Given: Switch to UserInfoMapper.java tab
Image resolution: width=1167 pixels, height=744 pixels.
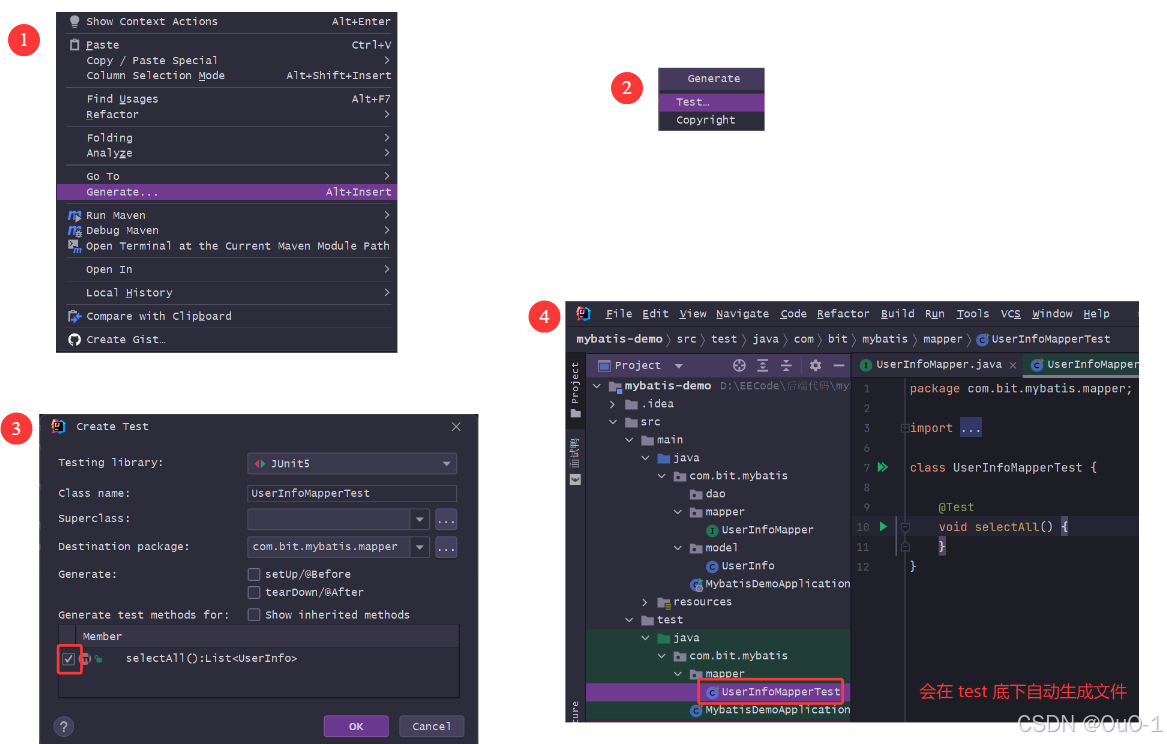Looking at the screenshot, I should point(939,365).
